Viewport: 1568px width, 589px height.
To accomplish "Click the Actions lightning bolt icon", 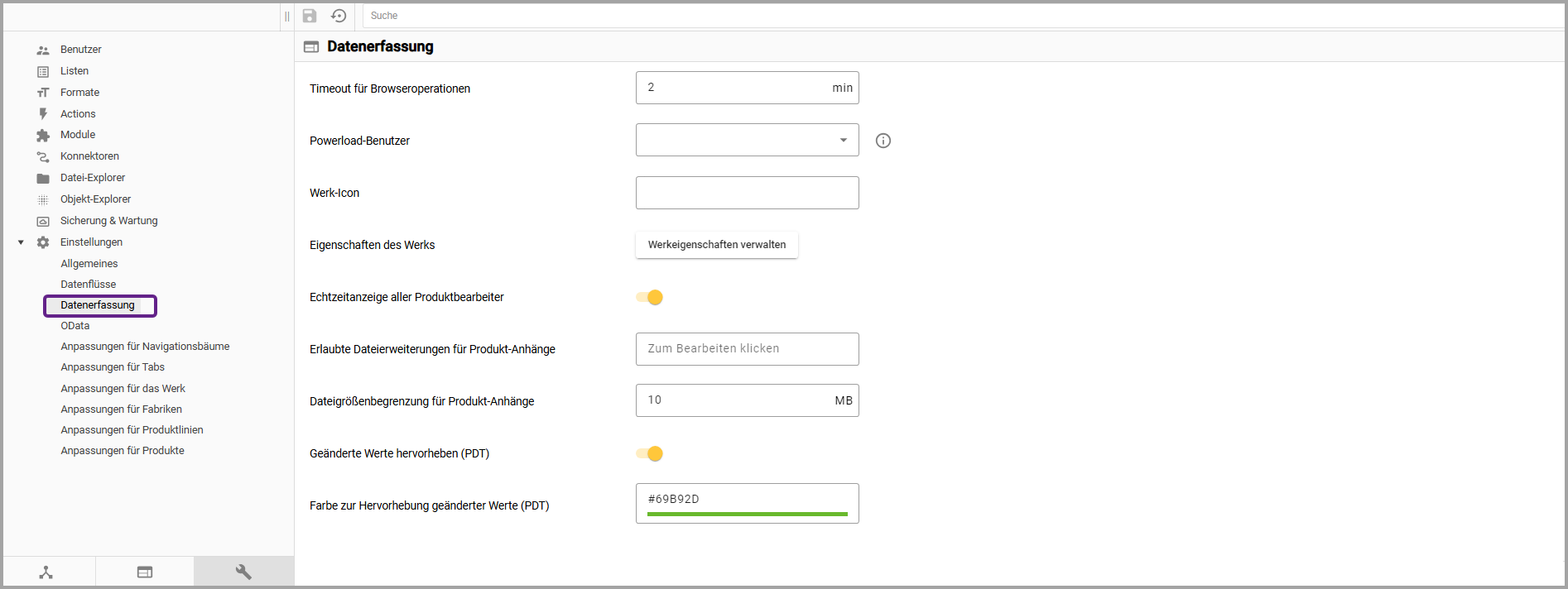I will (x=43, y=114).
